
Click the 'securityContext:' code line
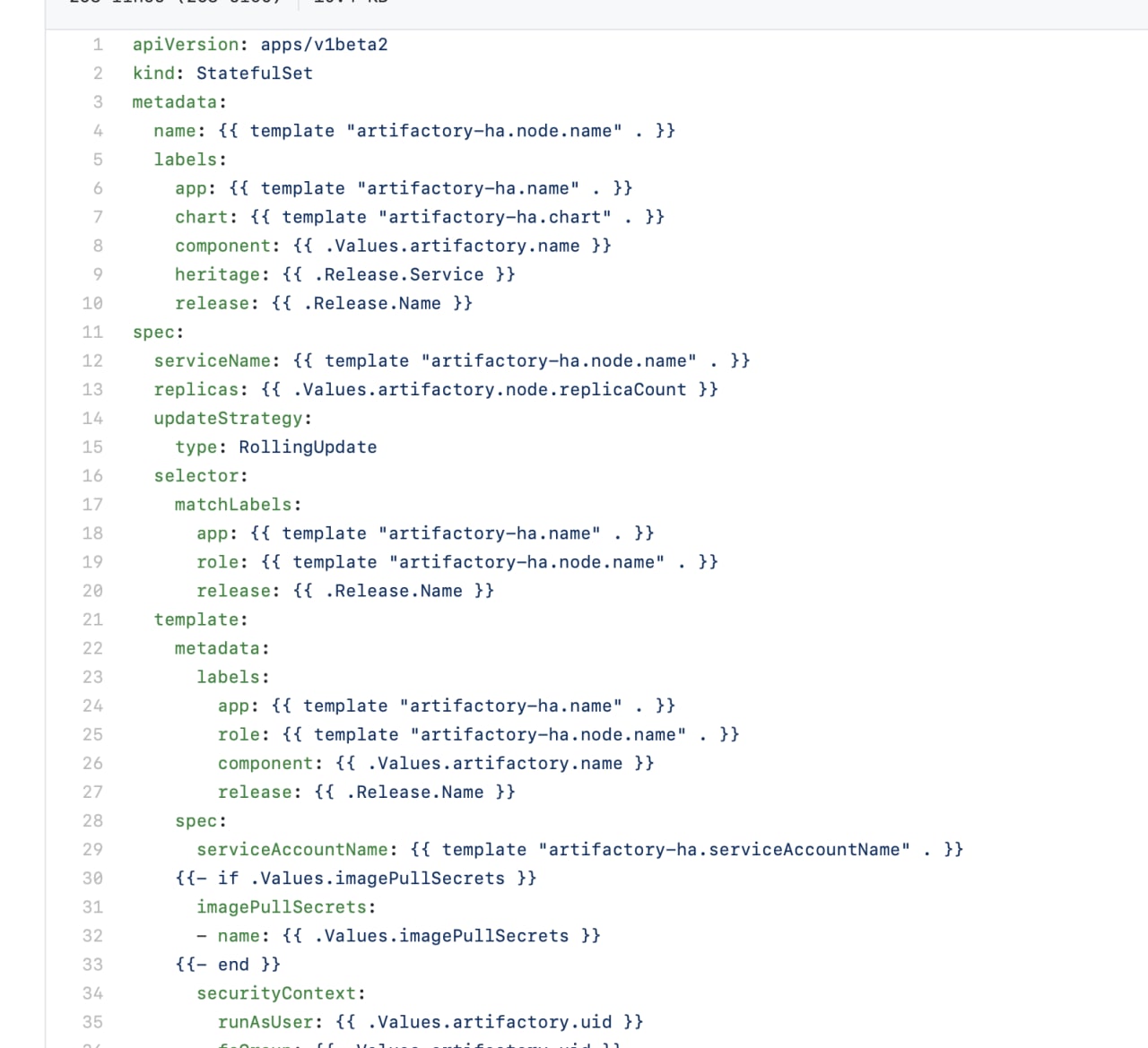281,993
